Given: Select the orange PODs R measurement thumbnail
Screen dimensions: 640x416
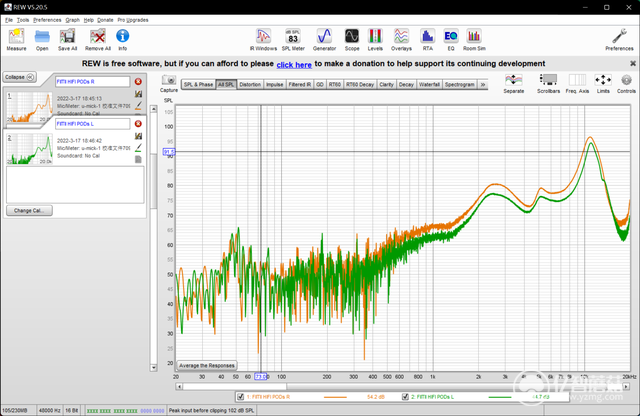Looking at the screenshot, I should click(30, 107).
